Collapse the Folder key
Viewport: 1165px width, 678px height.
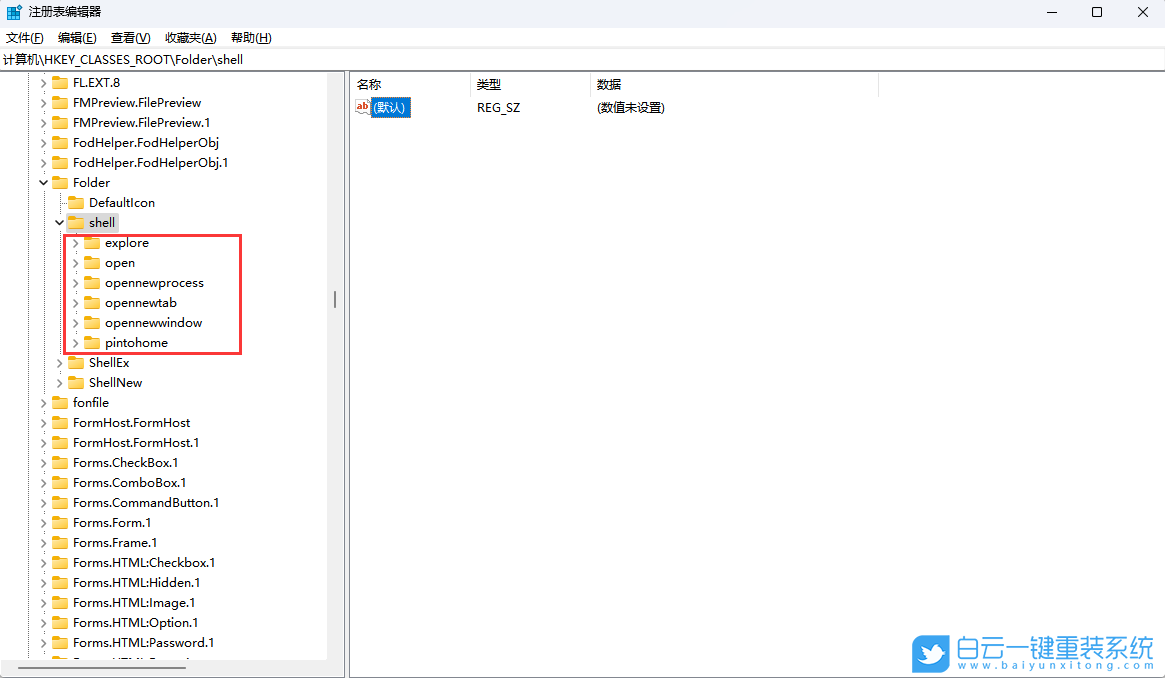click(x=42, y=182)
